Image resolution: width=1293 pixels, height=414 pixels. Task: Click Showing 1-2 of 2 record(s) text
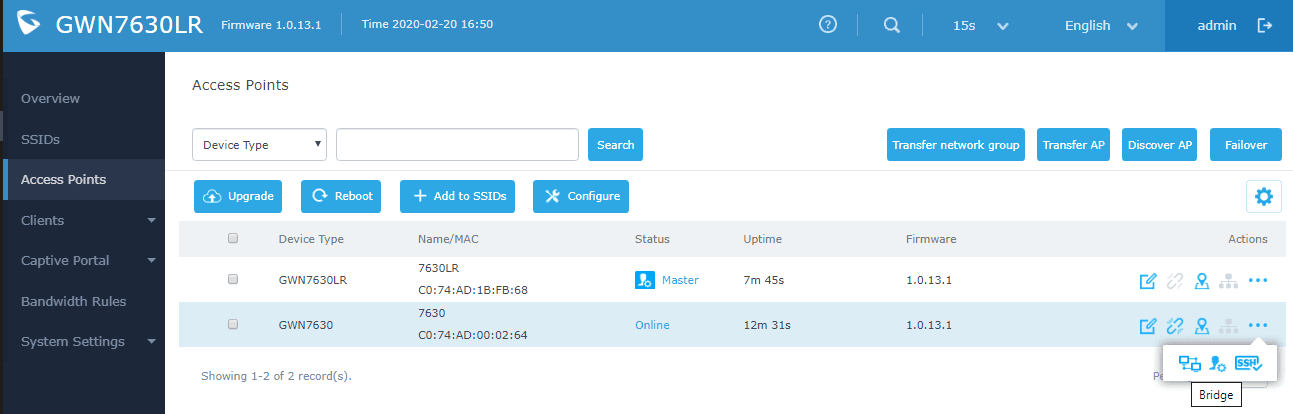(x=276, y=376)
